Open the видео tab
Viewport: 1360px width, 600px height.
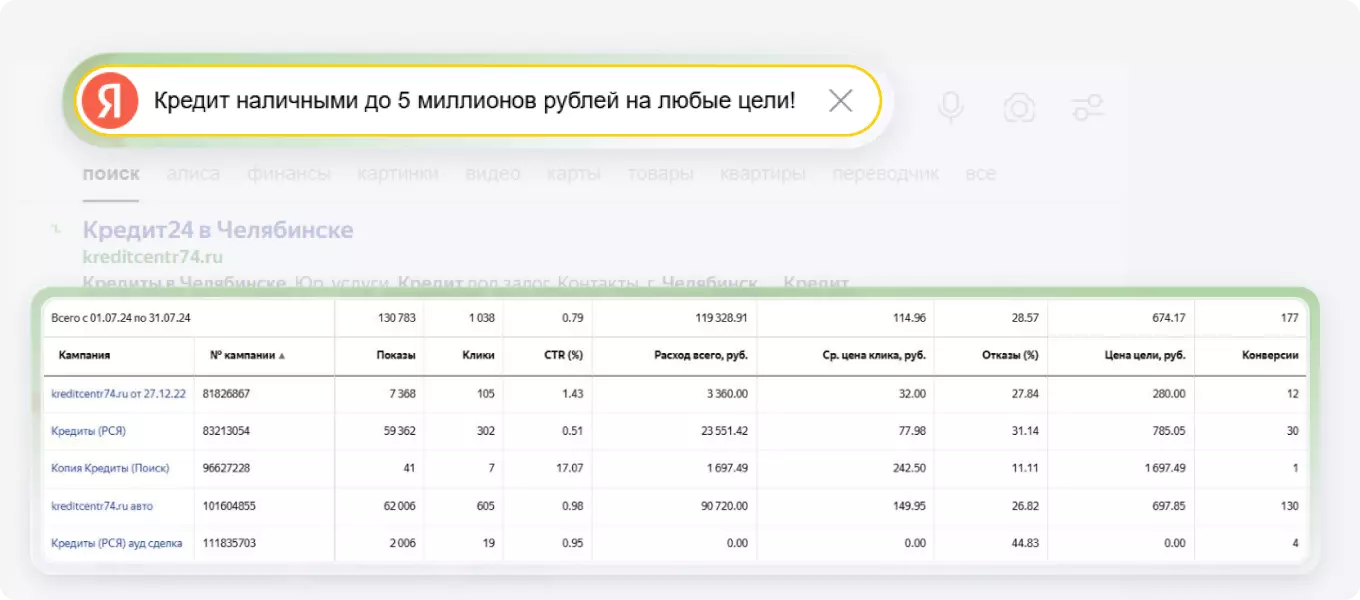(x=493, y=174)
